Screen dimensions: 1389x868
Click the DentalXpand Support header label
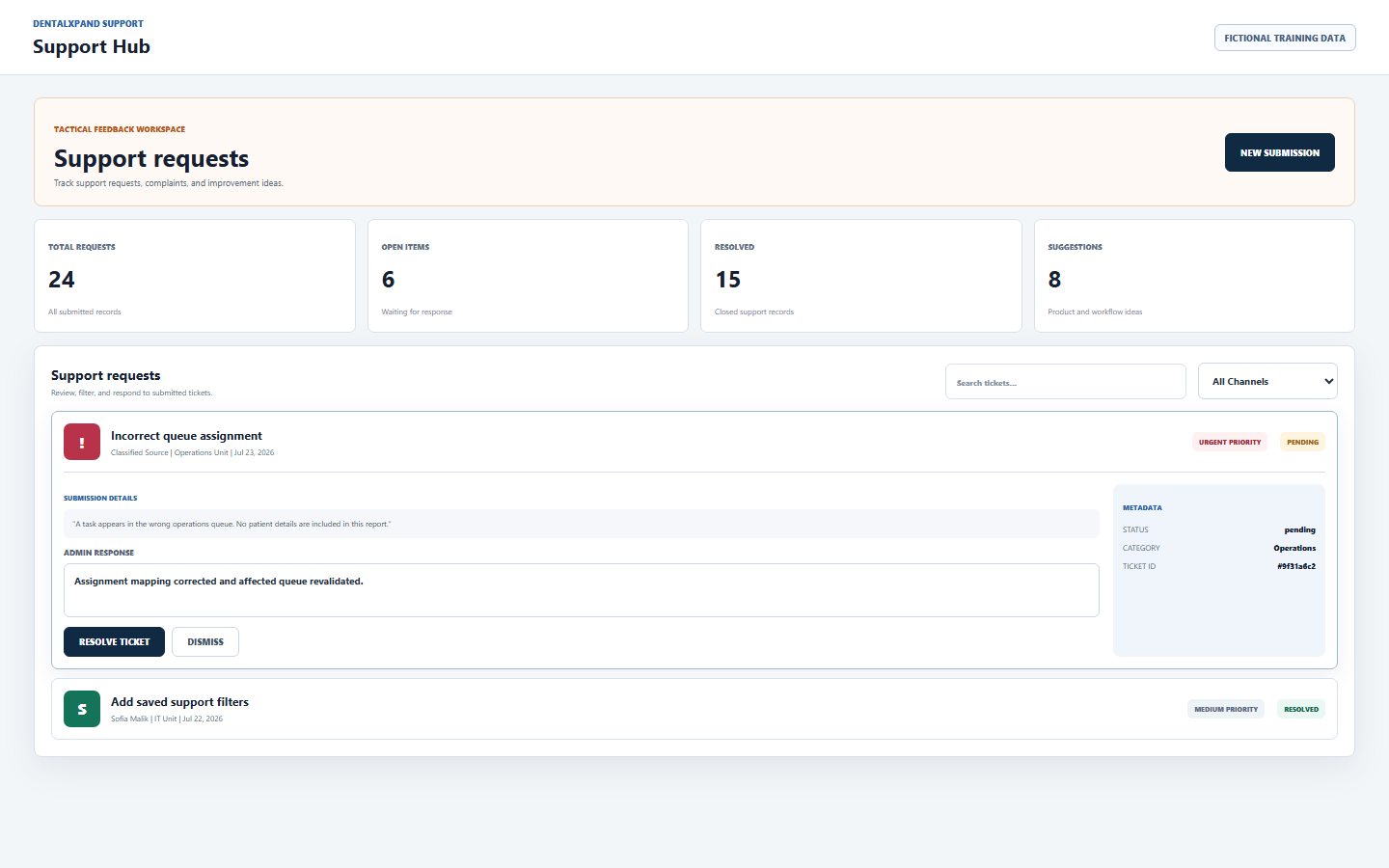[x=88, y=23]
